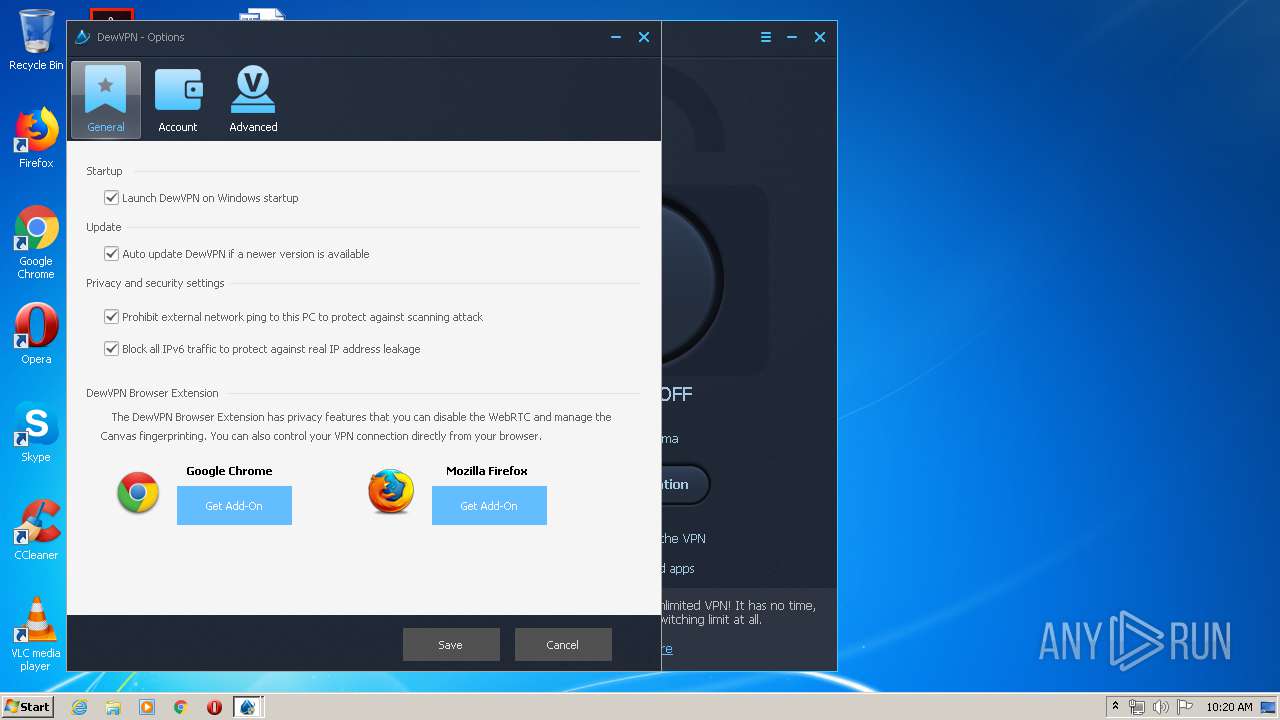Save the DewVPN options
This screenshot has height=720, width=1280.
[x=451, y=645]
